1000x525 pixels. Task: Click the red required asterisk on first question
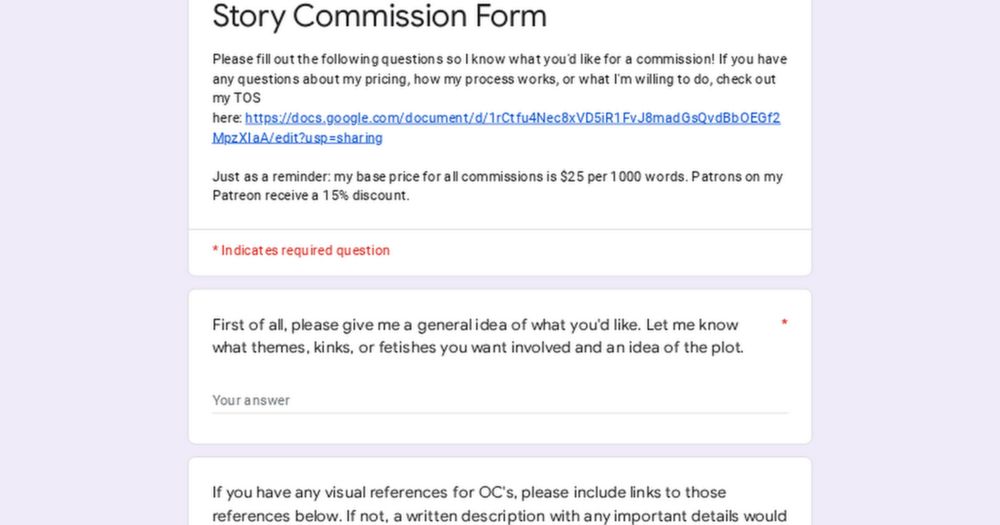pyautogui.click(x=784, y=323)
